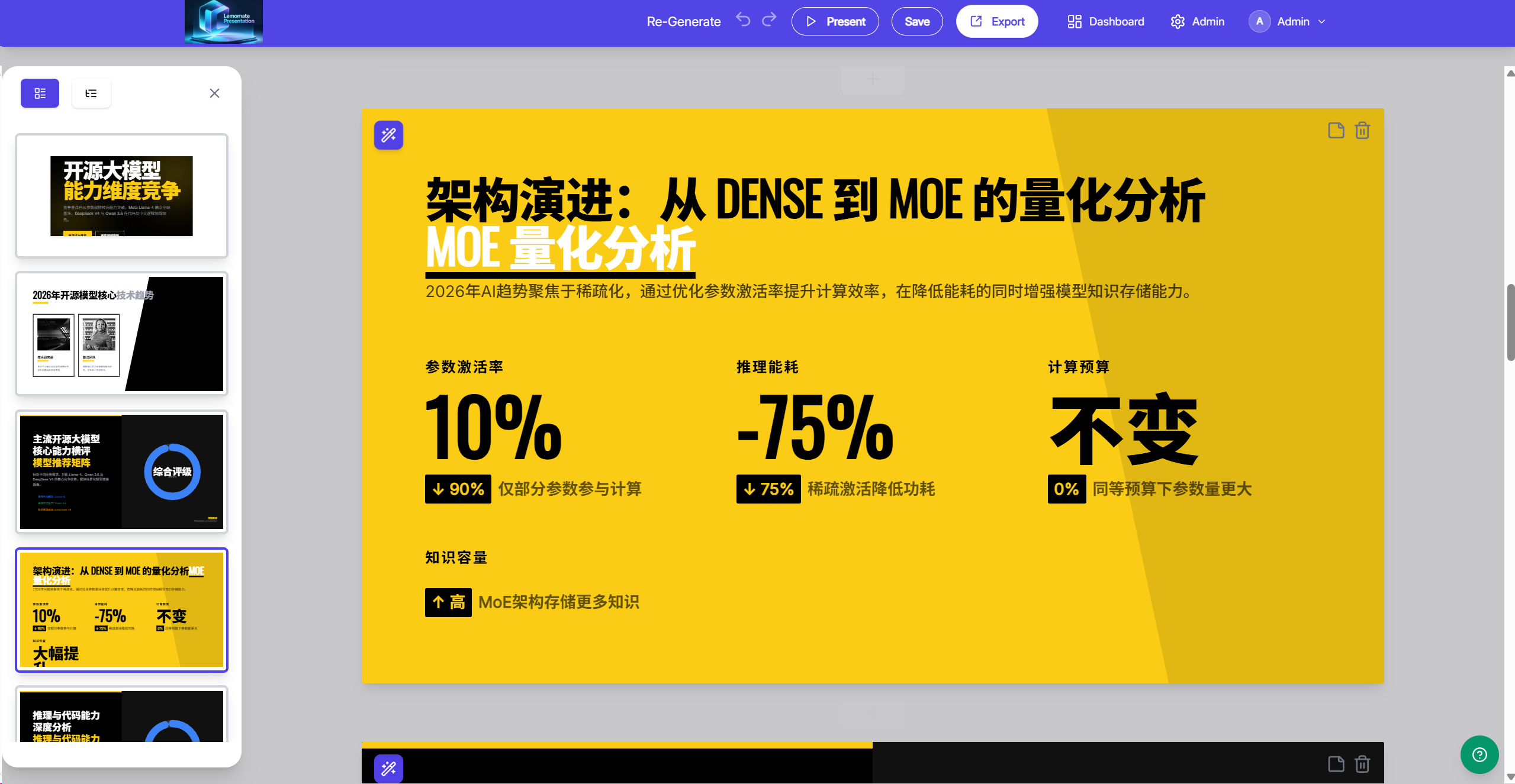Click scrollbar up arrow
1515x784 pixels.
1510,73
